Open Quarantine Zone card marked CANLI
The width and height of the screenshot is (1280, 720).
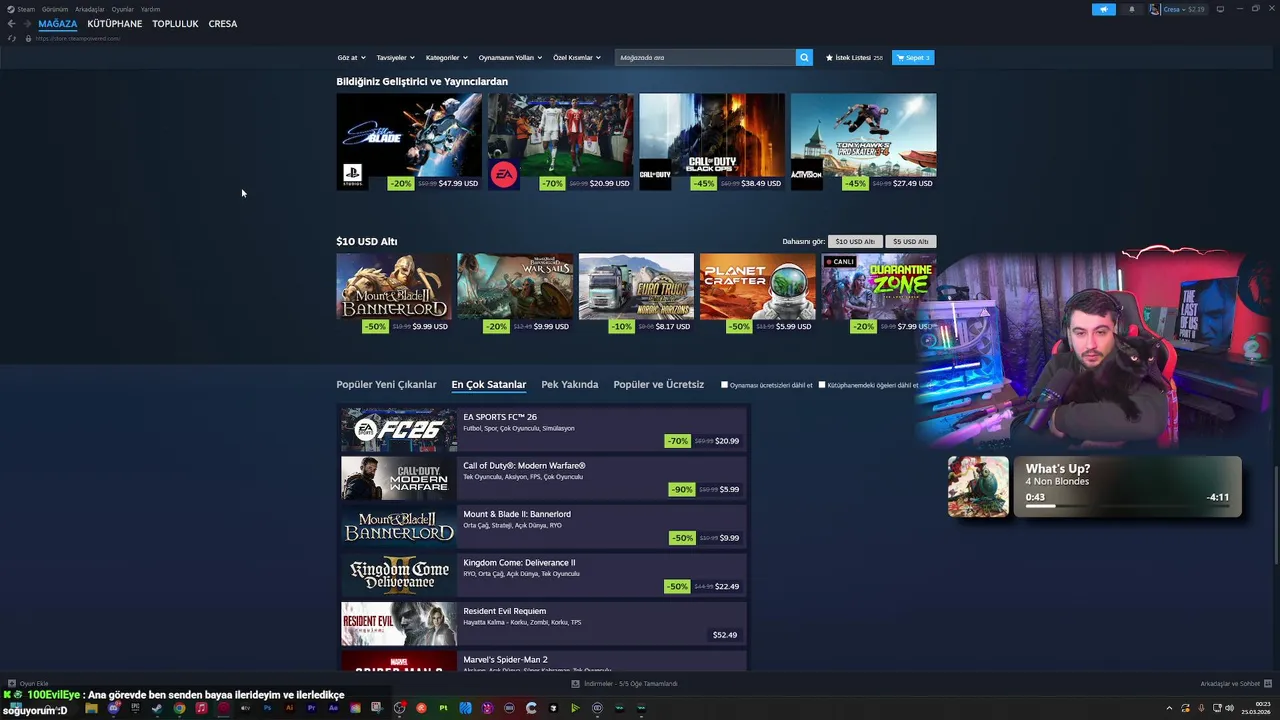point(878,293)
